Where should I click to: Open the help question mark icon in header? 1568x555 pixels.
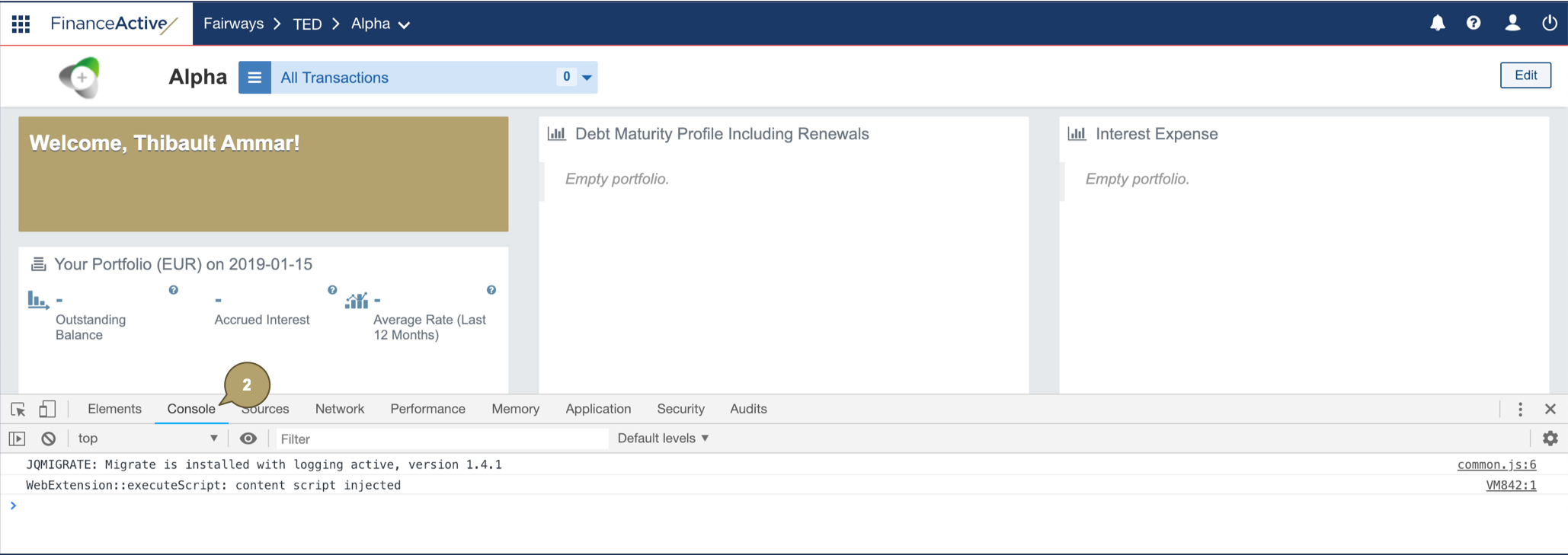coord(1474,24)
